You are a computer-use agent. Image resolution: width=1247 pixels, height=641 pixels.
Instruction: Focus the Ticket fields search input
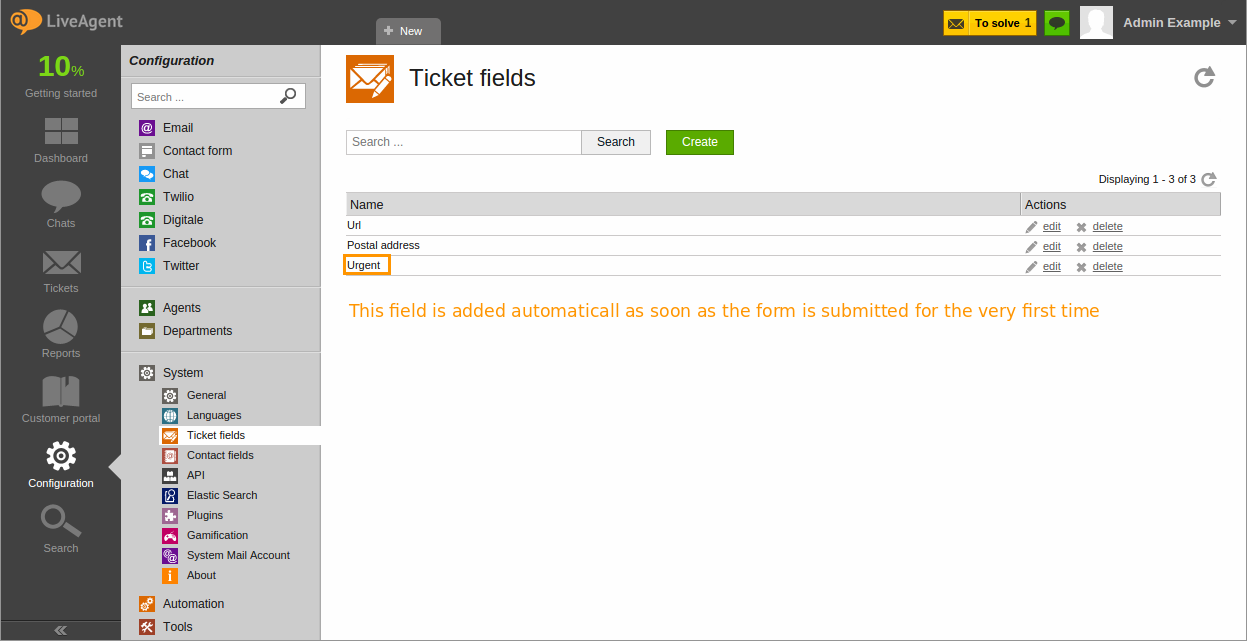pos(464,142)
